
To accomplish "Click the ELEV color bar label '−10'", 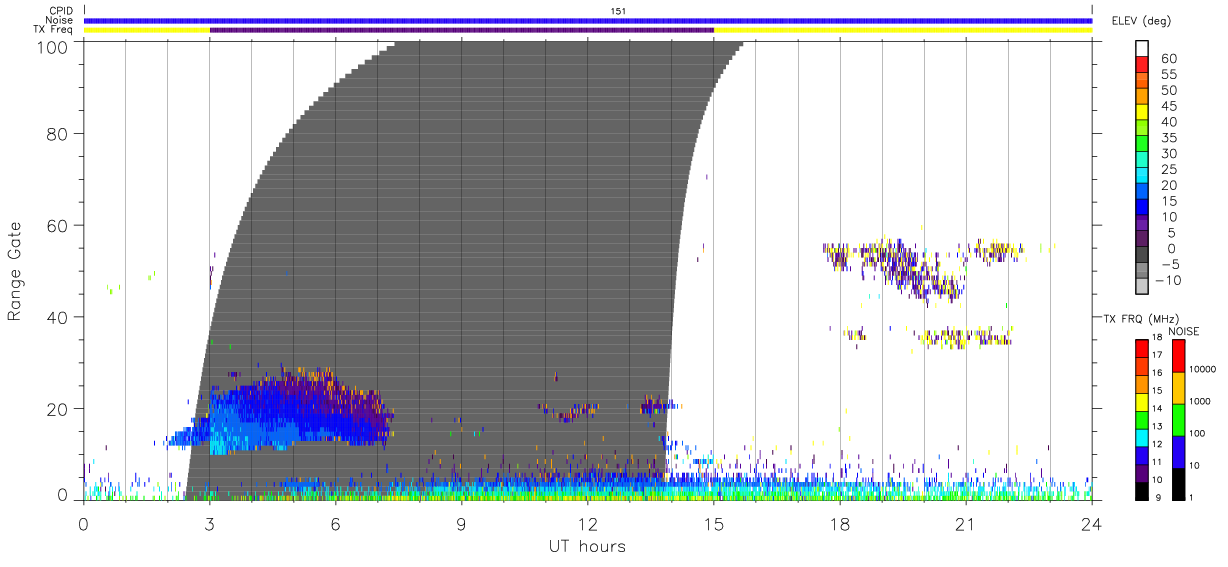I will (x=1166, y=279).
